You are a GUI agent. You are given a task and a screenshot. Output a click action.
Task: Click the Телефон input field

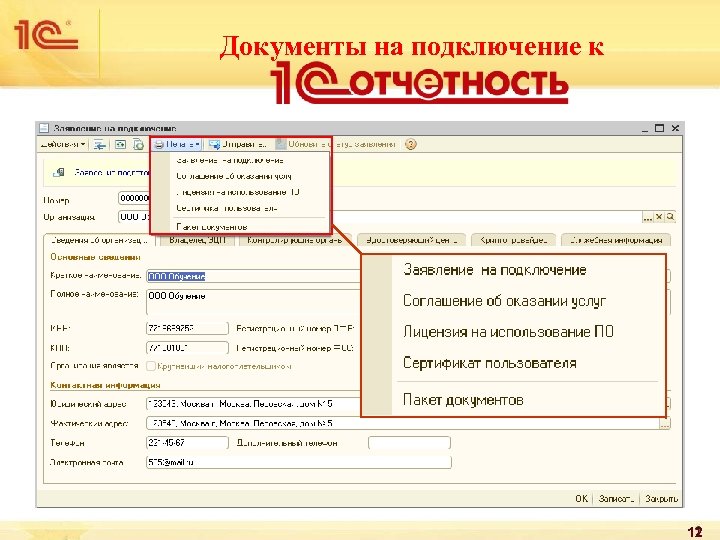coord(187,443)
